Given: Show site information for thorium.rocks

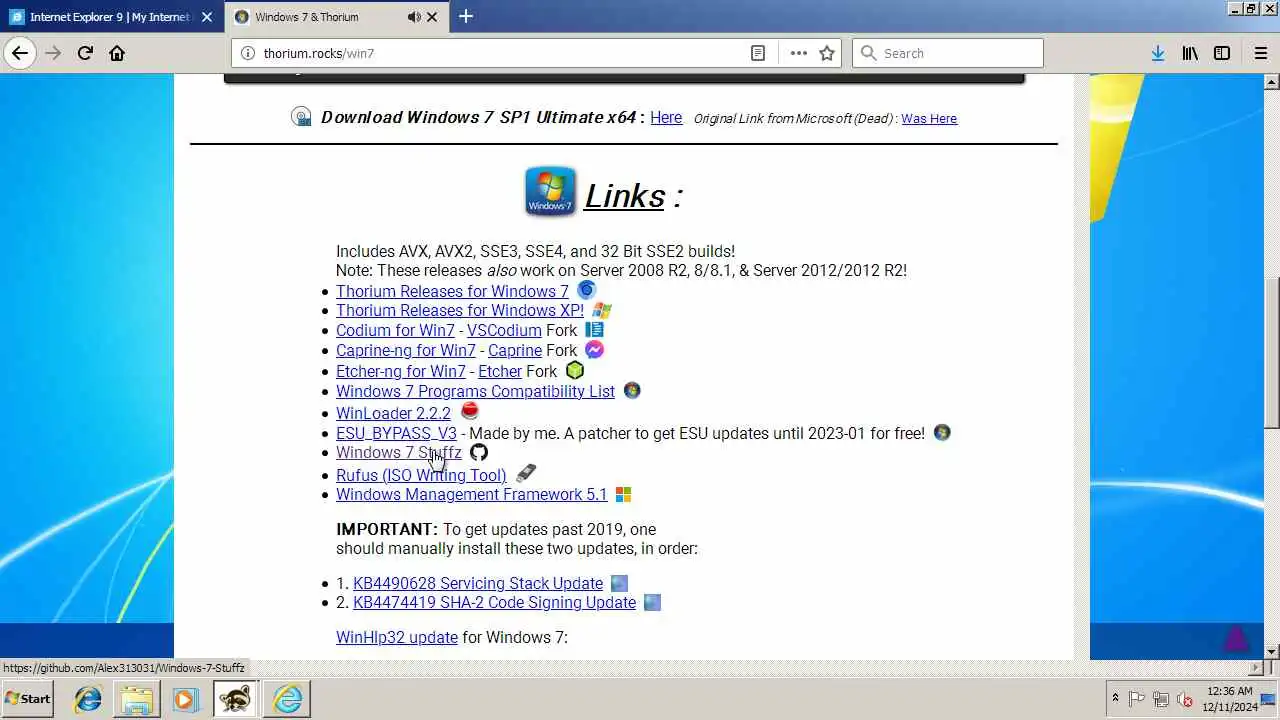Looking at the screenshot, I should tap(248, 53).
